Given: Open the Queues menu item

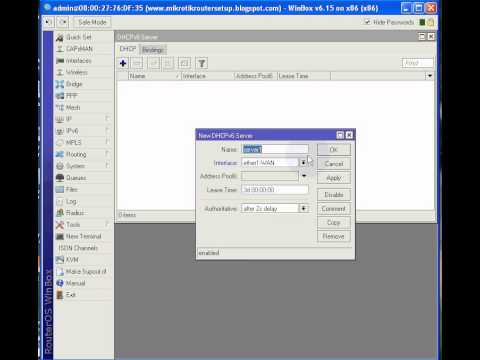Looking at the screenshot, I should [76, 178].
